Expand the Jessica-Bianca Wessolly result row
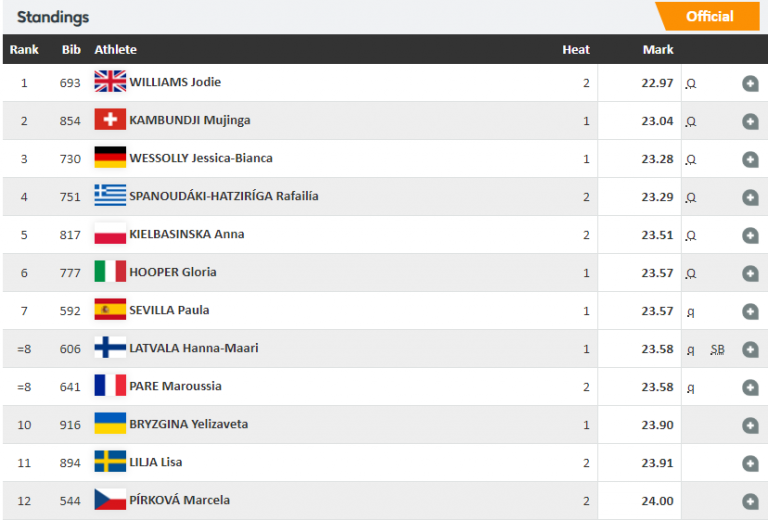 click(750, 160)
